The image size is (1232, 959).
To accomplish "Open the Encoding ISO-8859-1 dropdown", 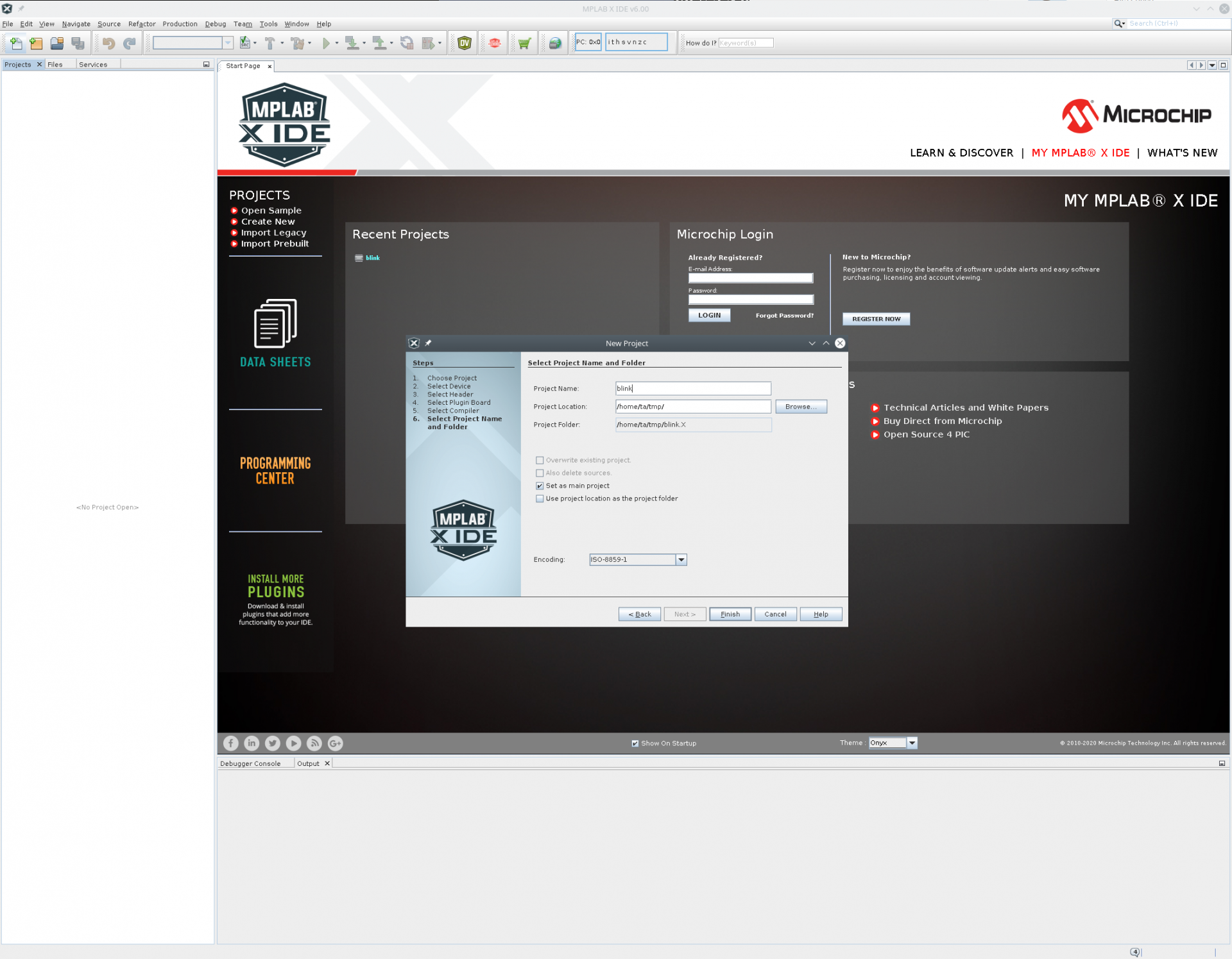I will pyautogui.click(x=681, y=560).
